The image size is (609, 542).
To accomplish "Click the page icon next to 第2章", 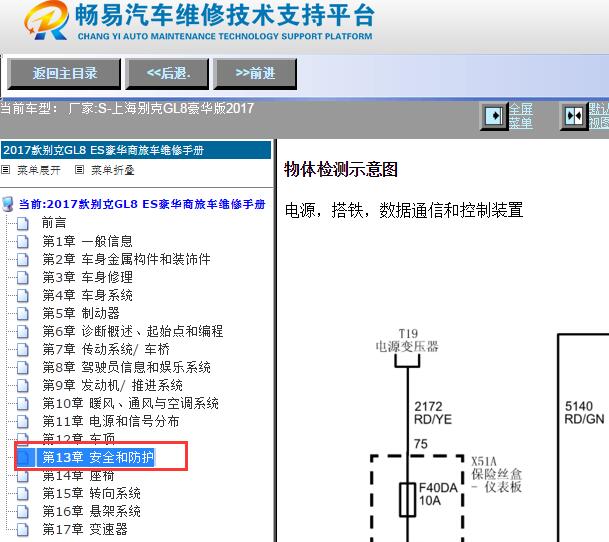I will (23, 260).
